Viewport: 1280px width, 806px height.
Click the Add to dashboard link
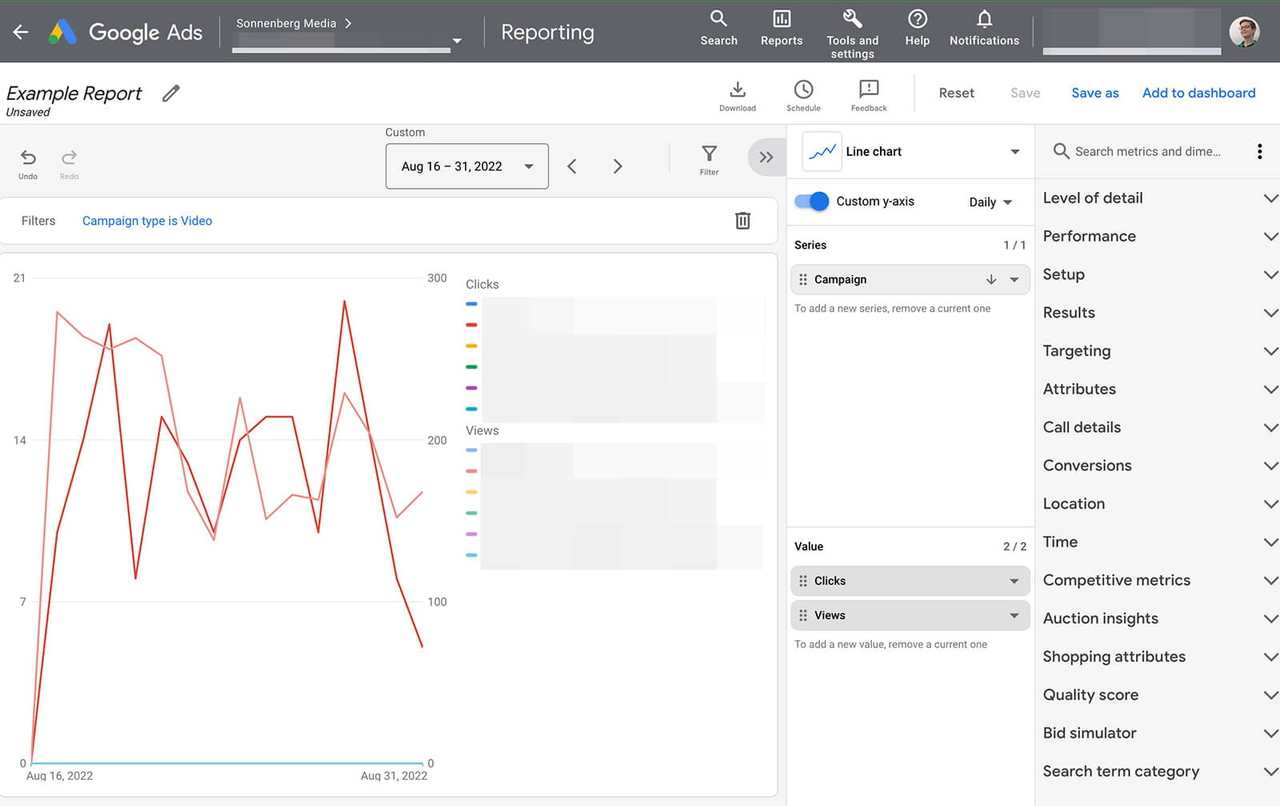coord(1198,92)
